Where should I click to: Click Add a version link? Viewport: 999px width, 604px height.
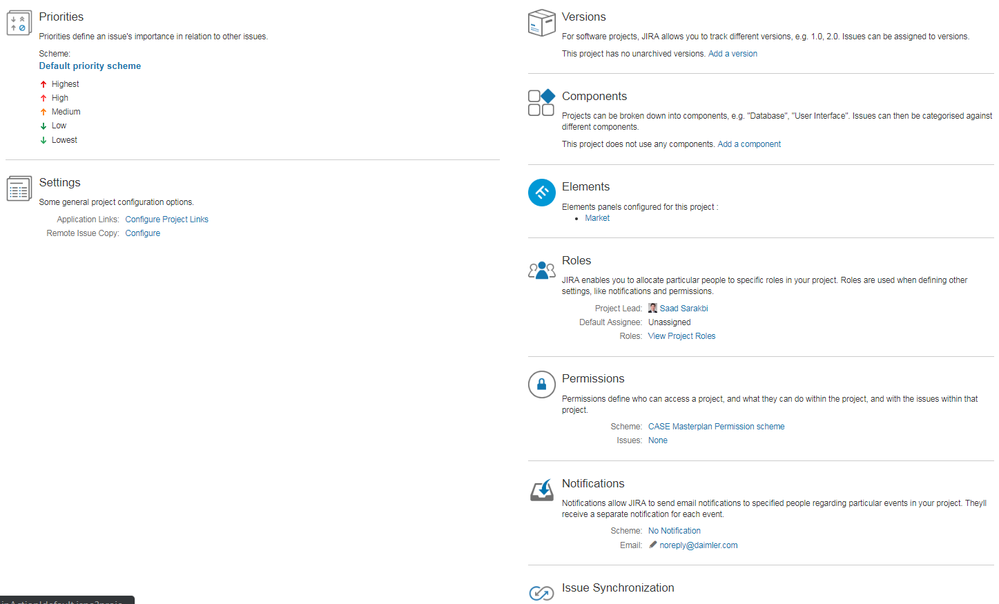[x=733, y=54]
